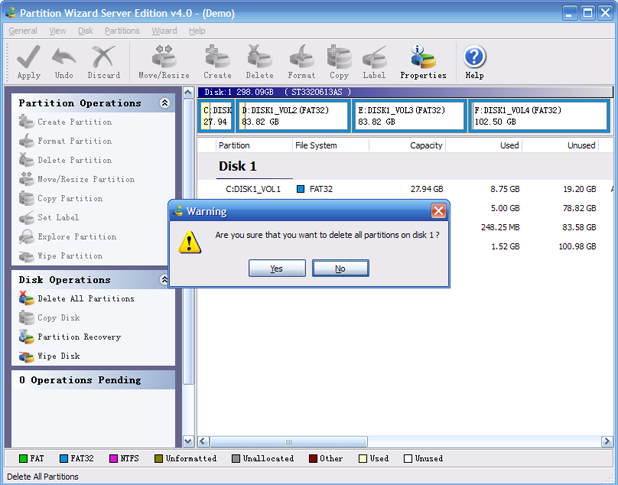This screenshot has width=618, height=485.
Task: Click the sidebar scrollbar down arrow
Action: 188,441
